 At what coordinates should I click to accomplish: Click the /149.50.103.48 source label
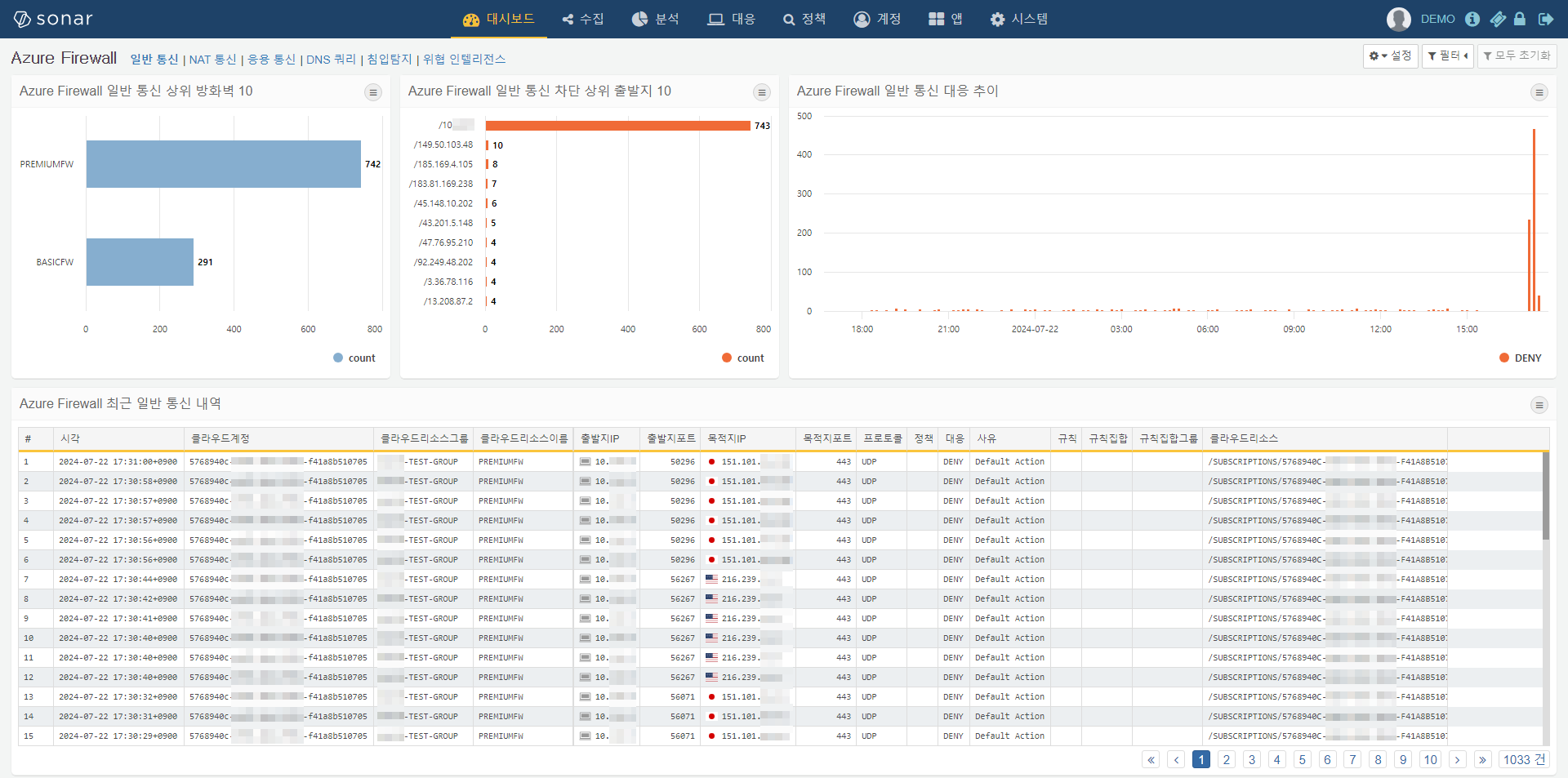(x=443, y=144)
